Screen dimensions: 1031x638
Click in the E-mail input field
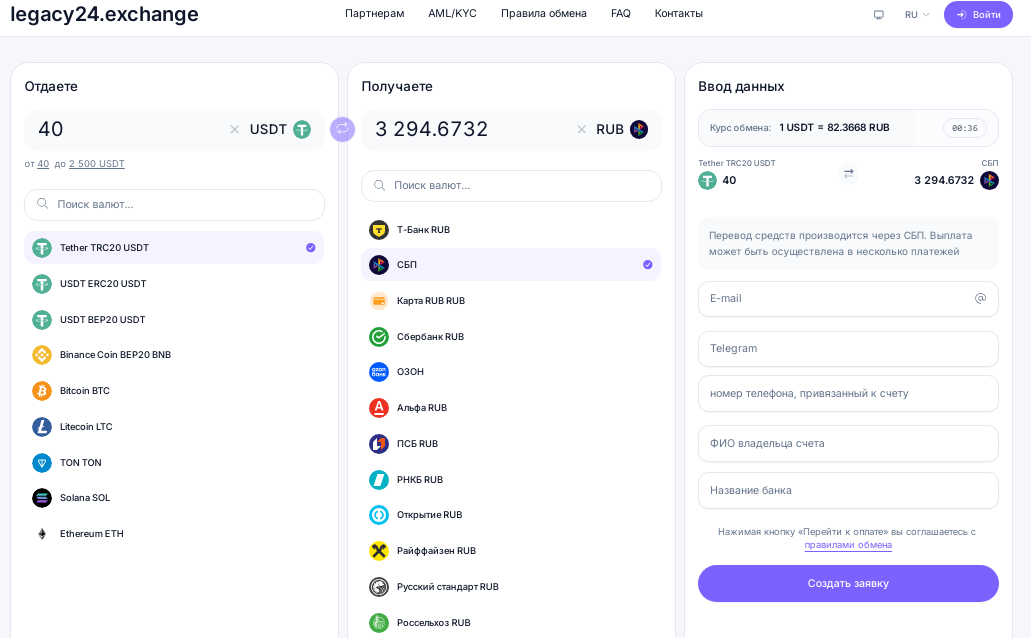click(848, 299)
